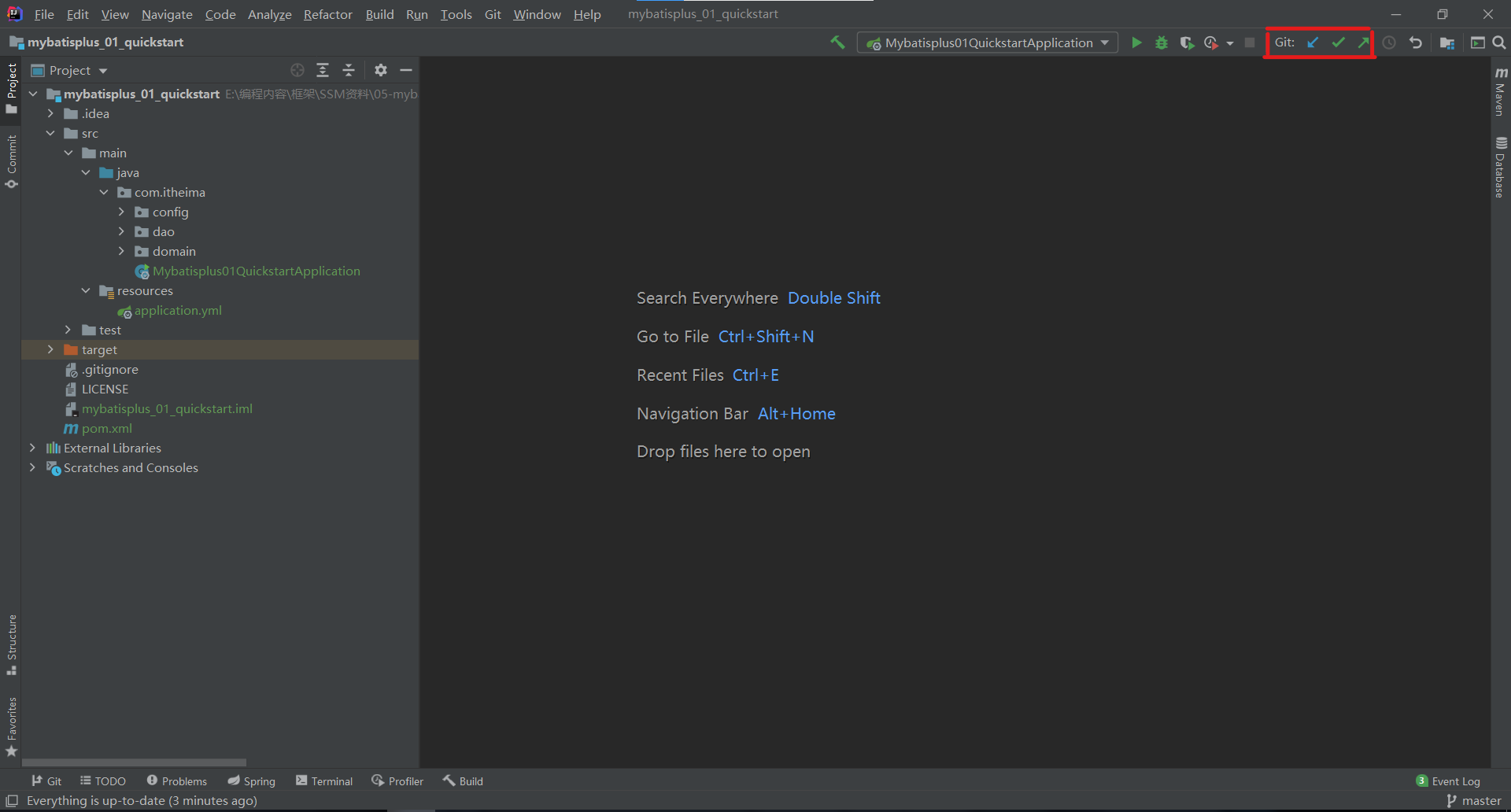Open the Navigate menu

coord(167,14)
